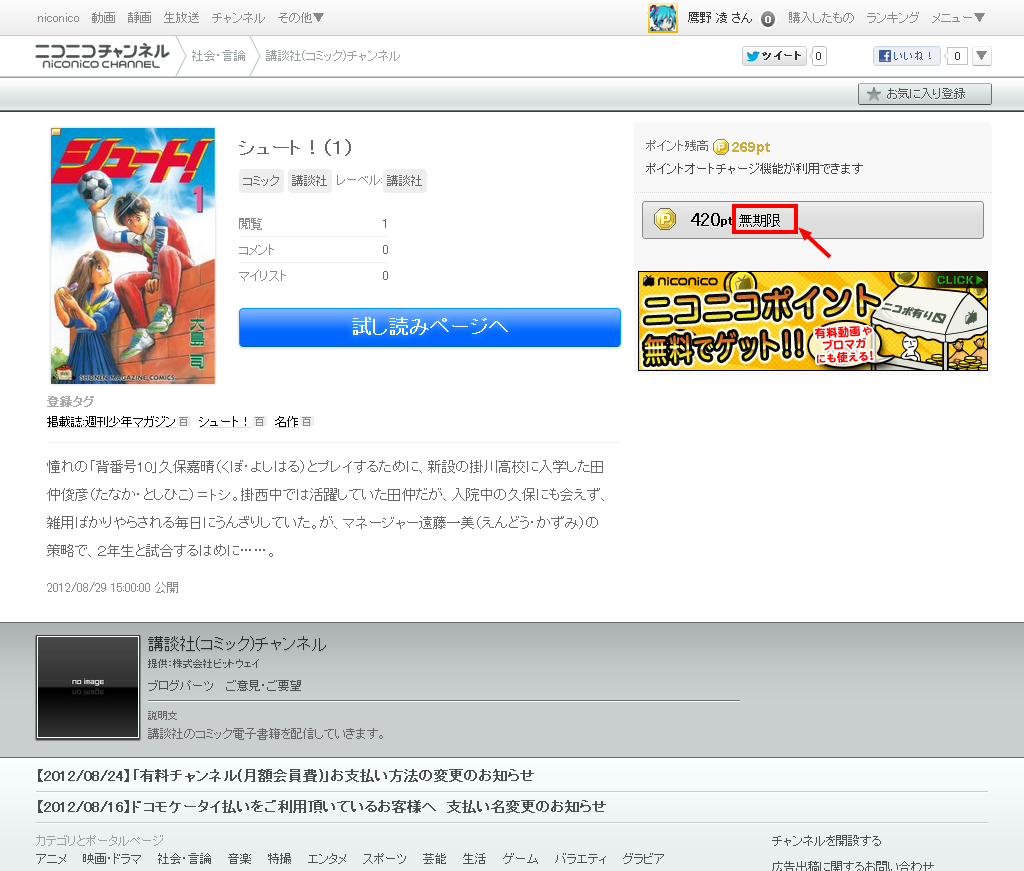The image size is (1024, 871).
Task: Expand the その他 dropdown menu
Action: pyautogui.click(x=300, y=18)
